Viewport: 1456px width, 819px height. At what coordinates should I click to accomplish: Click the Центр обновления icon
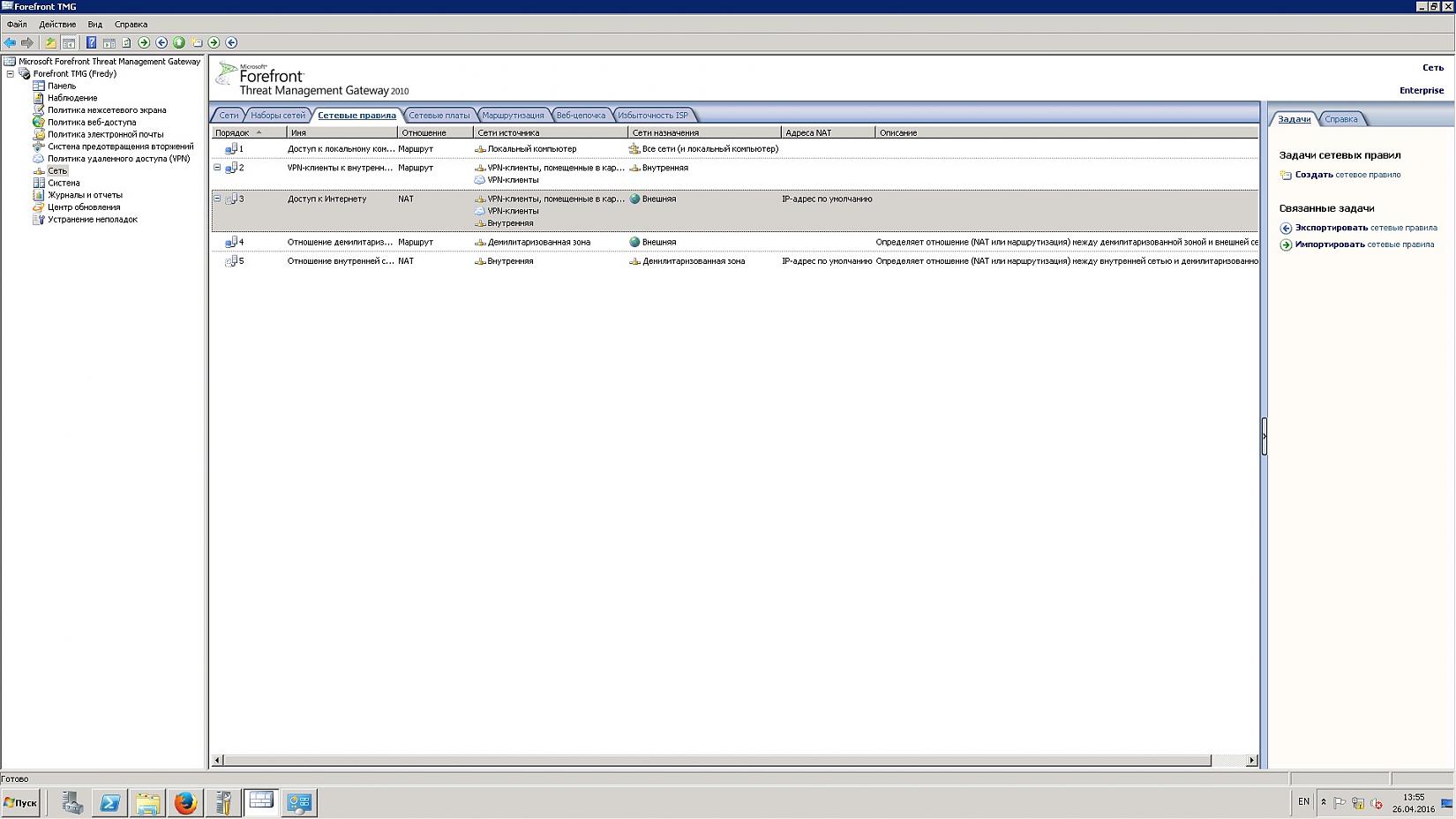(39, 207)
